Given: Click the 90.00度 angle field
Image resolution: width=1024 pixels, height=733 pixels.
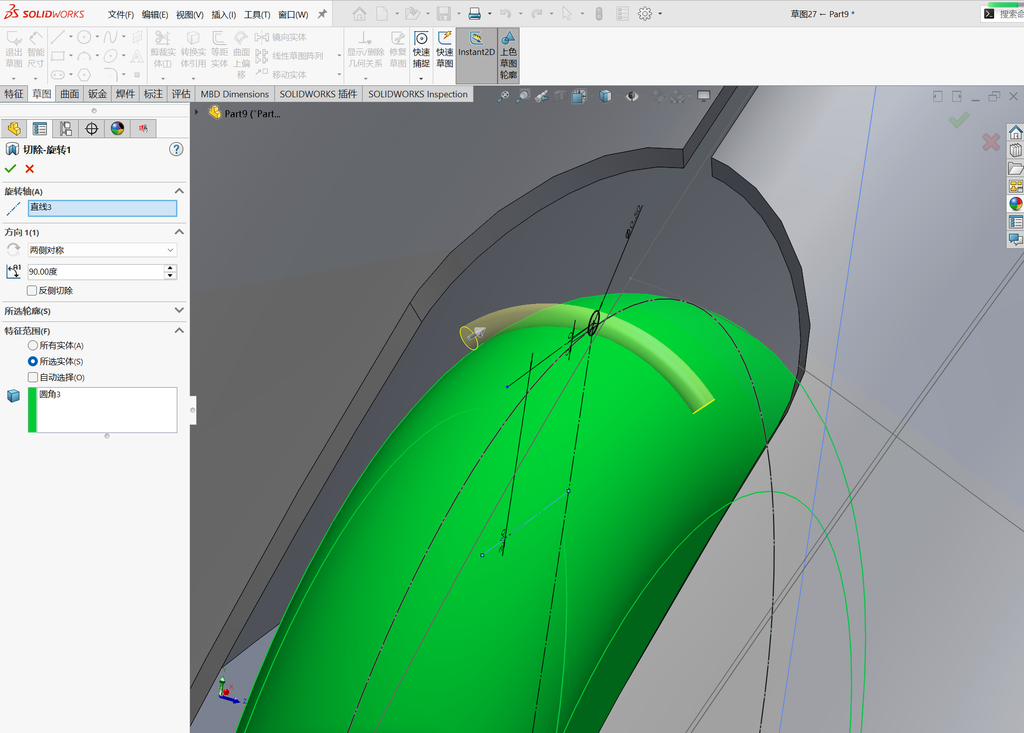Looking at the screenshot, I should tap(95, 272).
